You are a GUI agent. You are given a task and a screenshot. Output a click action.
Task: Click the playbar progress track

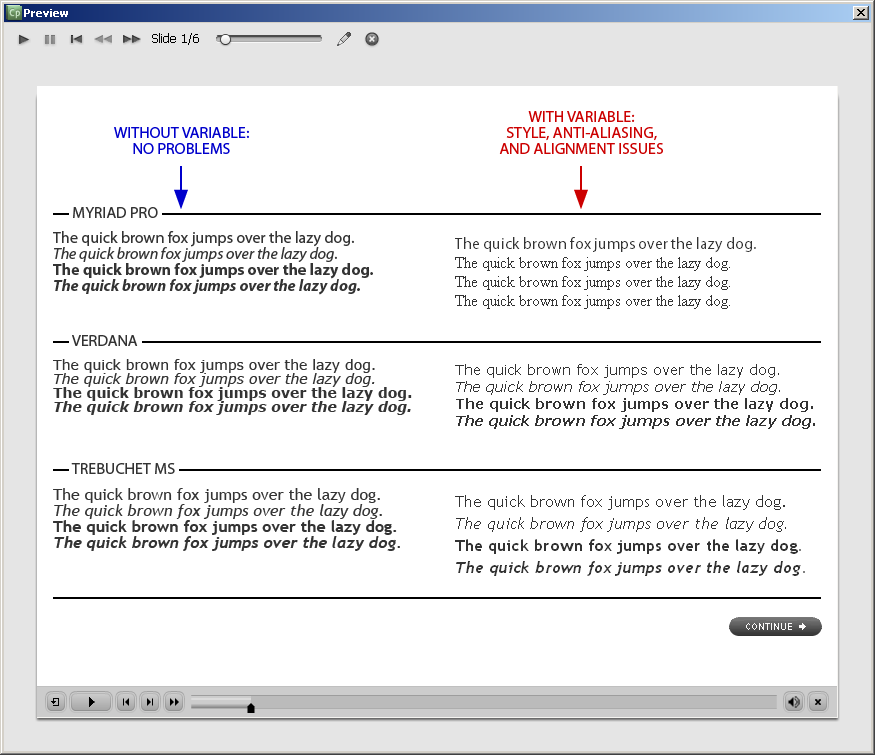(484, 702)
